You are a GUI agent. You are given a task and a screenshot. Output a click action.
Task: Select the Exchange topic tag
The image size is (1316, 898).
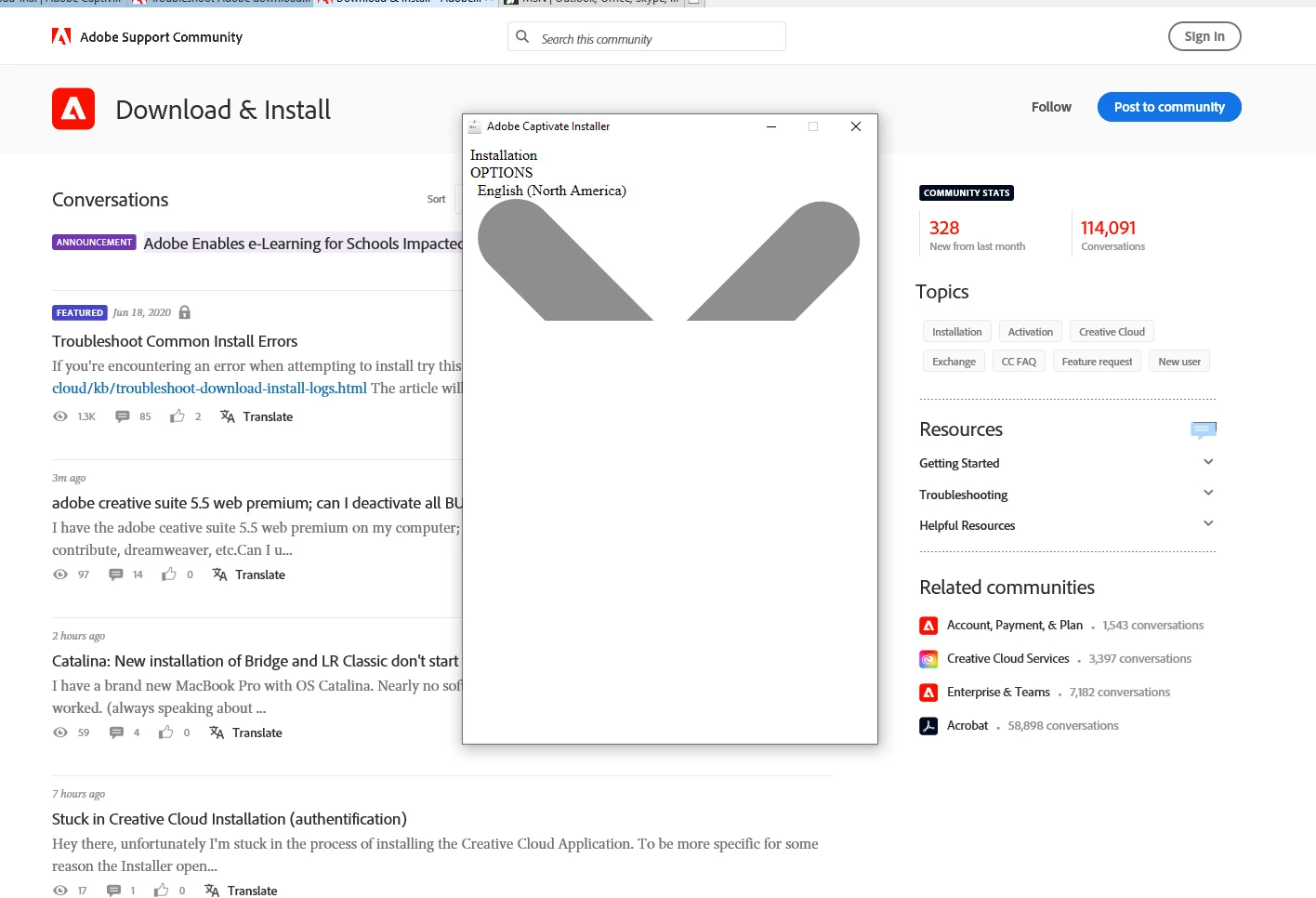tap(954, 362)
